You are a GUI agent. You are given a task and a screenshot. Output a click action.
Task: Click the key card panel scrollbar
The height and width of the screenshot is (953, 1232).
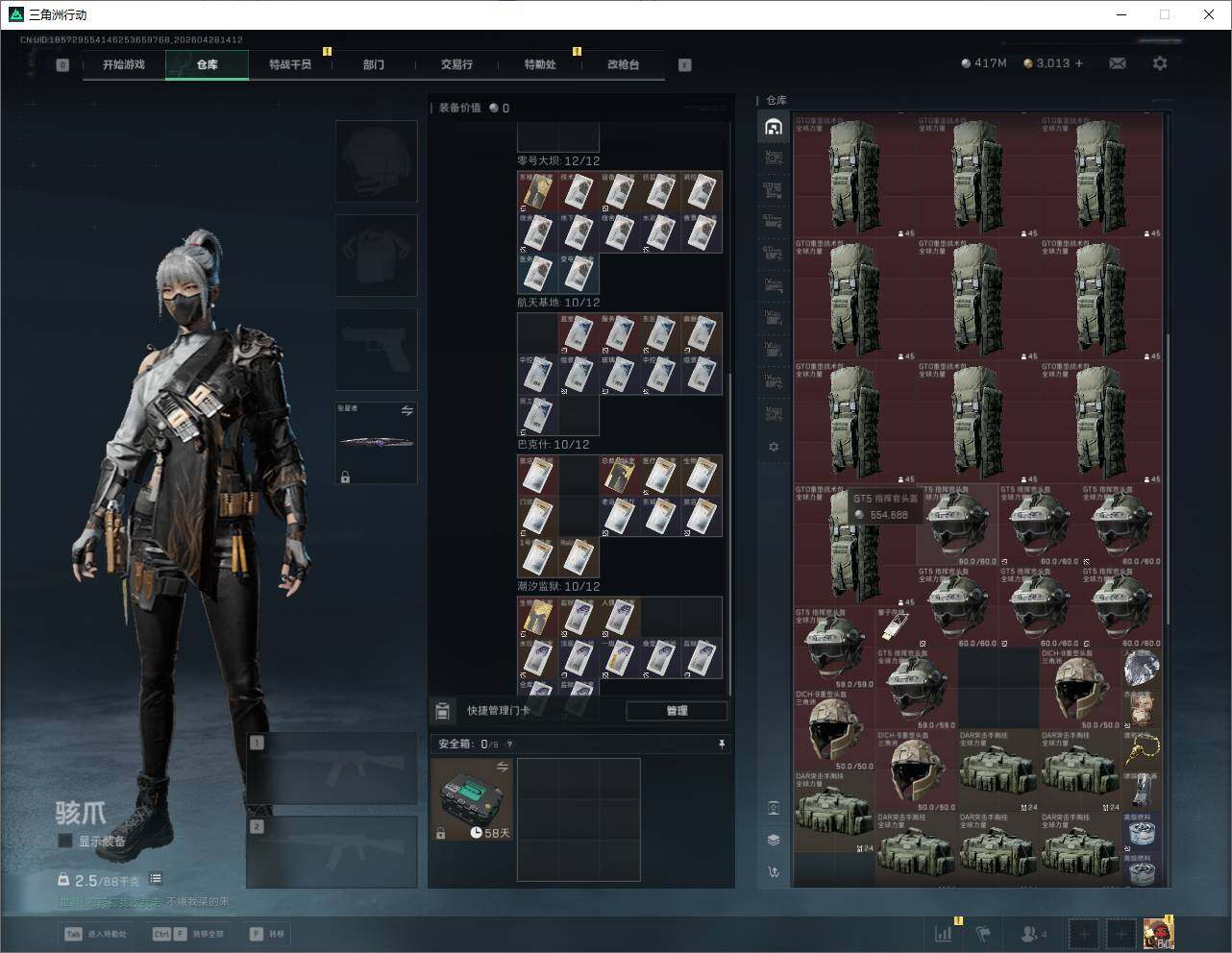click(730, 533)
